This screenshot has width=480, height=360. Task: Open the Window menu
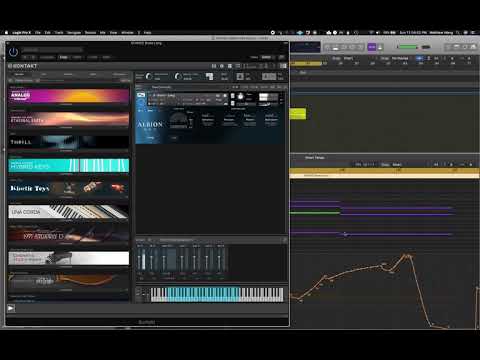127,32
